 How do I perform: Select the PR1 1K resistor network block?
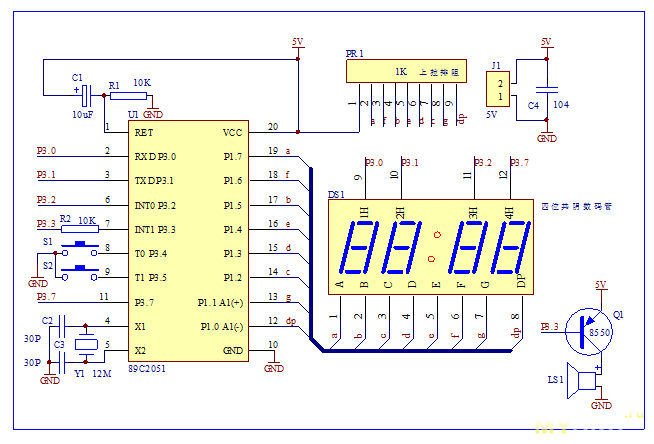406,71
